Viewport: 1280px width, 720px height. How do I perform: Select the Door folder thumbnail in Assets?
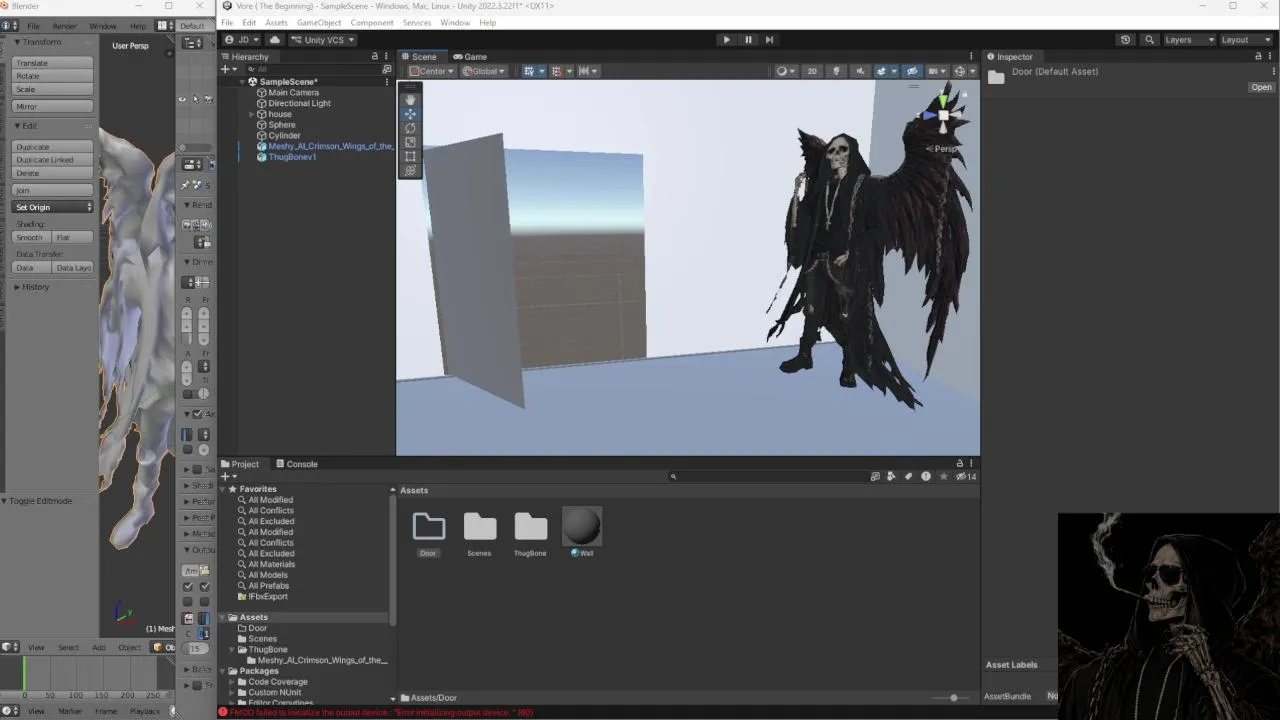click(428, 526)
